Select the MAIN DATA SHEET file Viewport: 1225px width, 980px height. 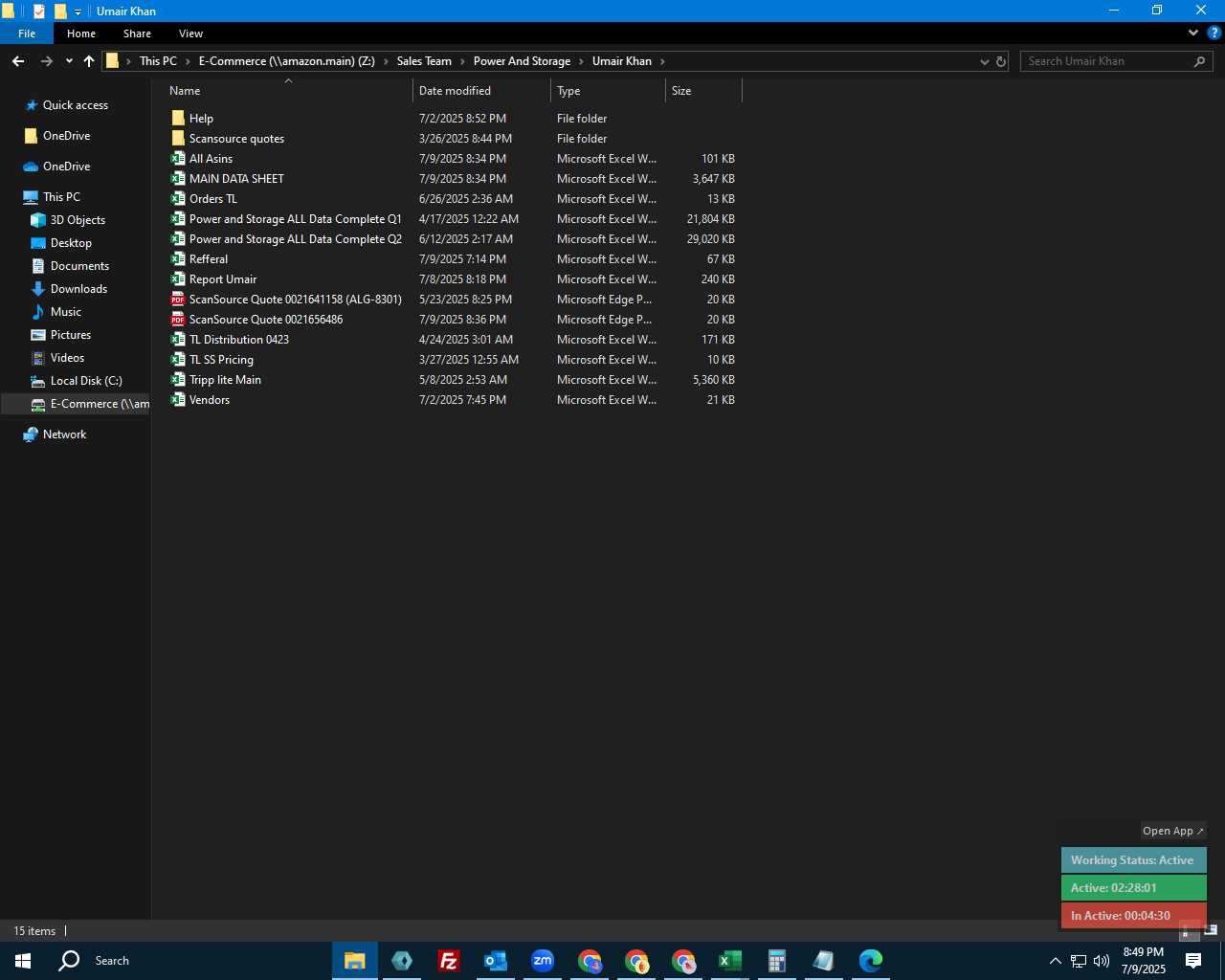(x=236, y=179)
